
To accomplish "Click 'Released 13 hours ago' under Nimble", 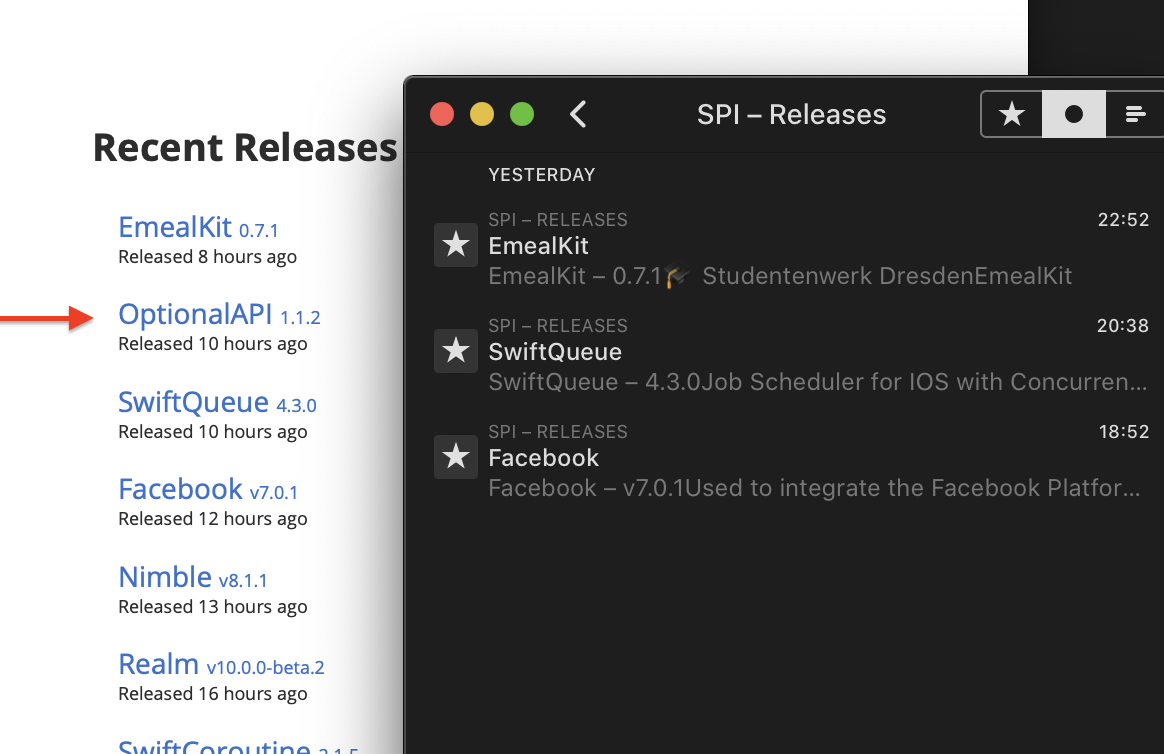I will [212, 606].
